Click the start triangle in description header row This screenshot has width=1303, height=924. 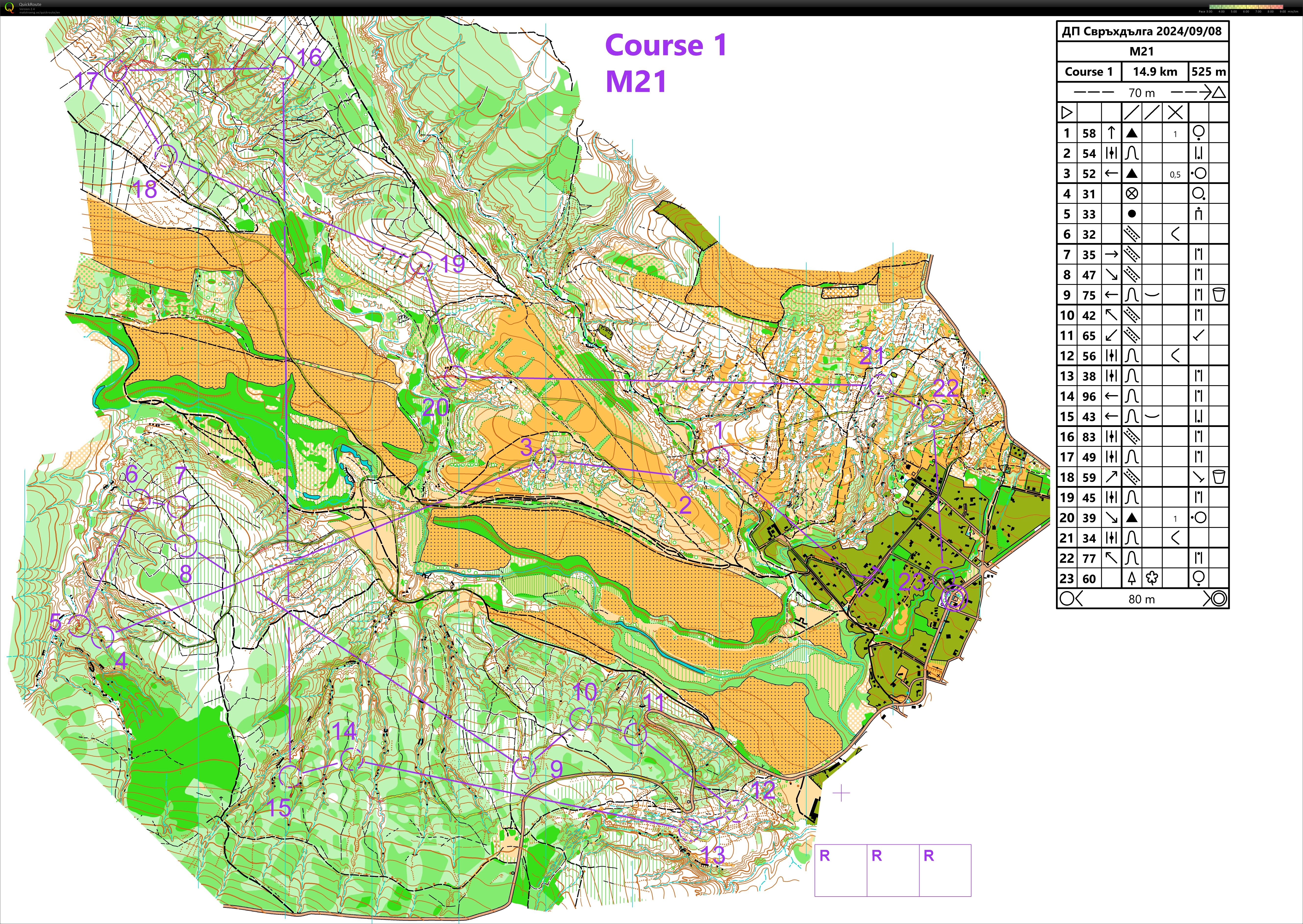pos(1067,113)
